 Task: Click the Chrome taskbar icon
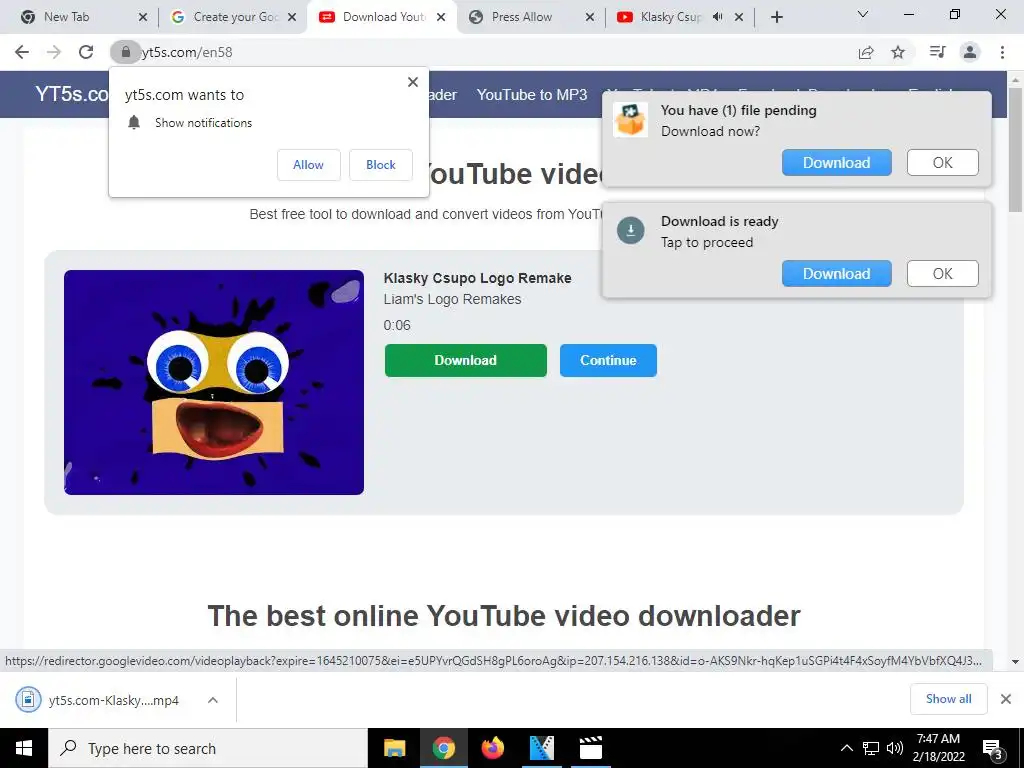point(443,748)
